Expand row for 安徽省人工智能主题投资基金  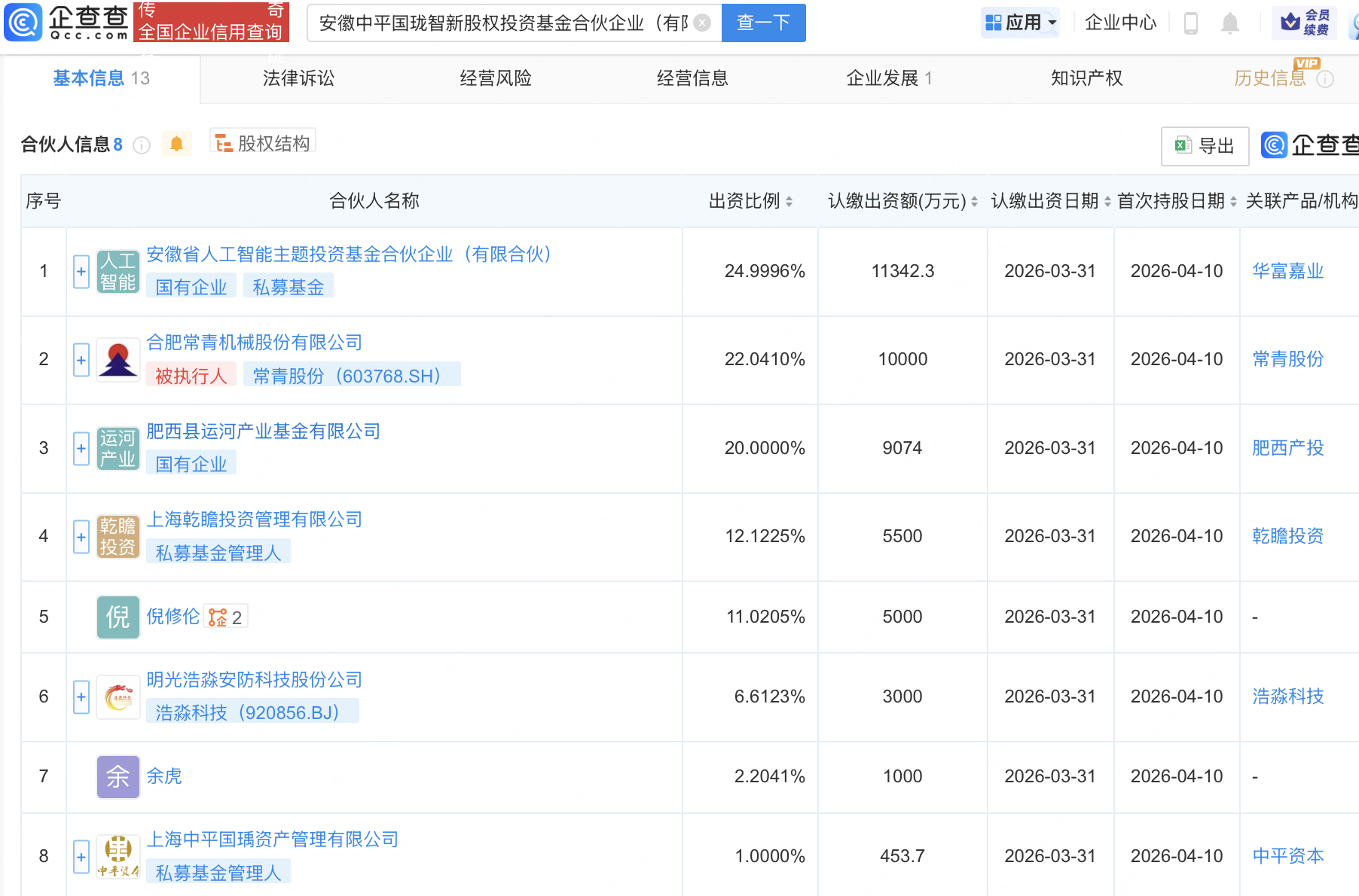(81, 271)
